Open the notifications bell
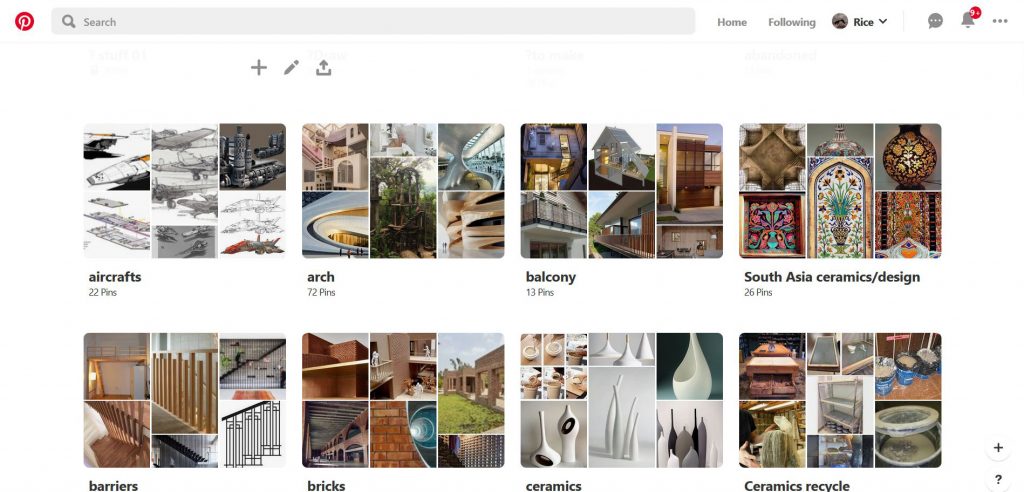The image size is (1024, 492). (968, 21)
